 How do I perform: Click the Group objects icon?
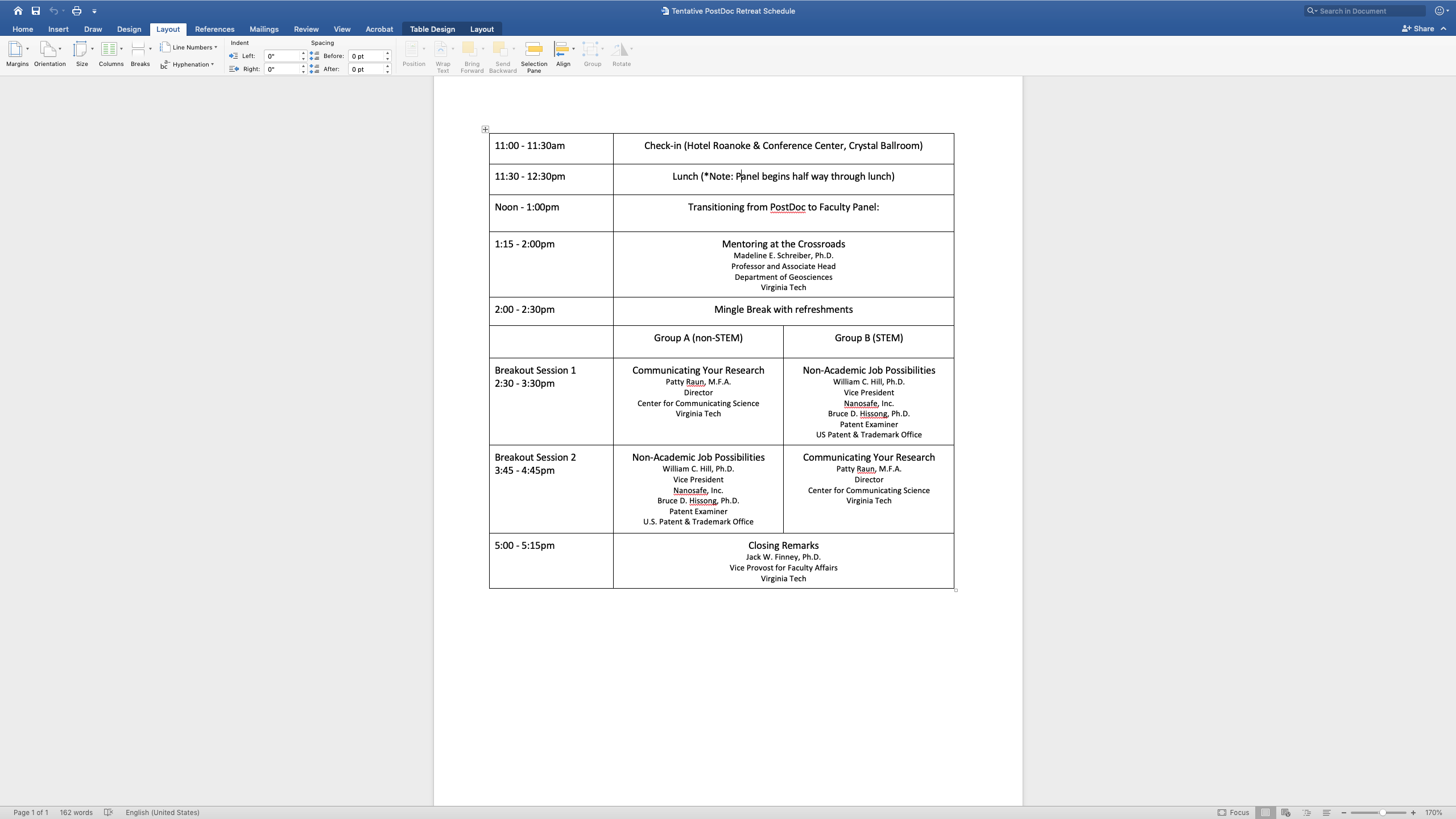(x=590, y=49)
